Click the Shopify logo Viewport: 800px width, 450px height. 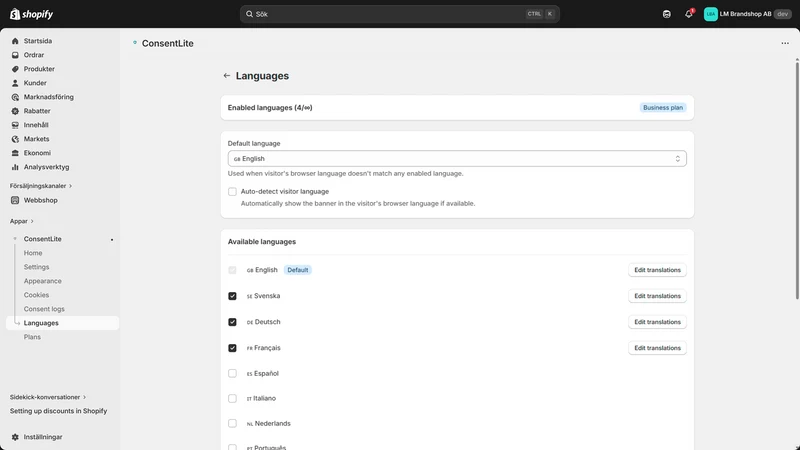[32, 14]
